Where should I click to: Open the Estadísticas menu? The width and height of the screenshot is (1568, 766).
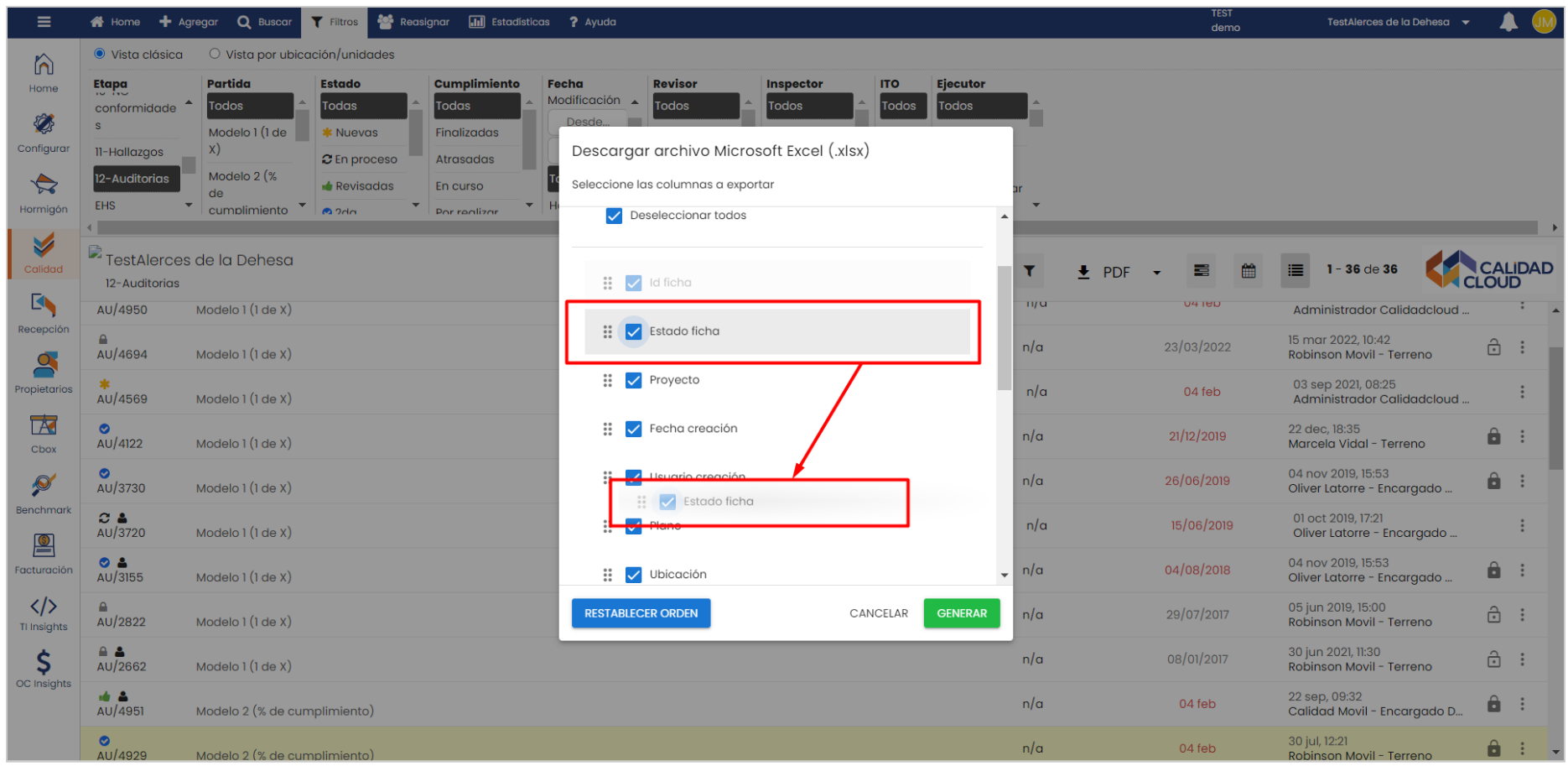(x=509, y=22)
